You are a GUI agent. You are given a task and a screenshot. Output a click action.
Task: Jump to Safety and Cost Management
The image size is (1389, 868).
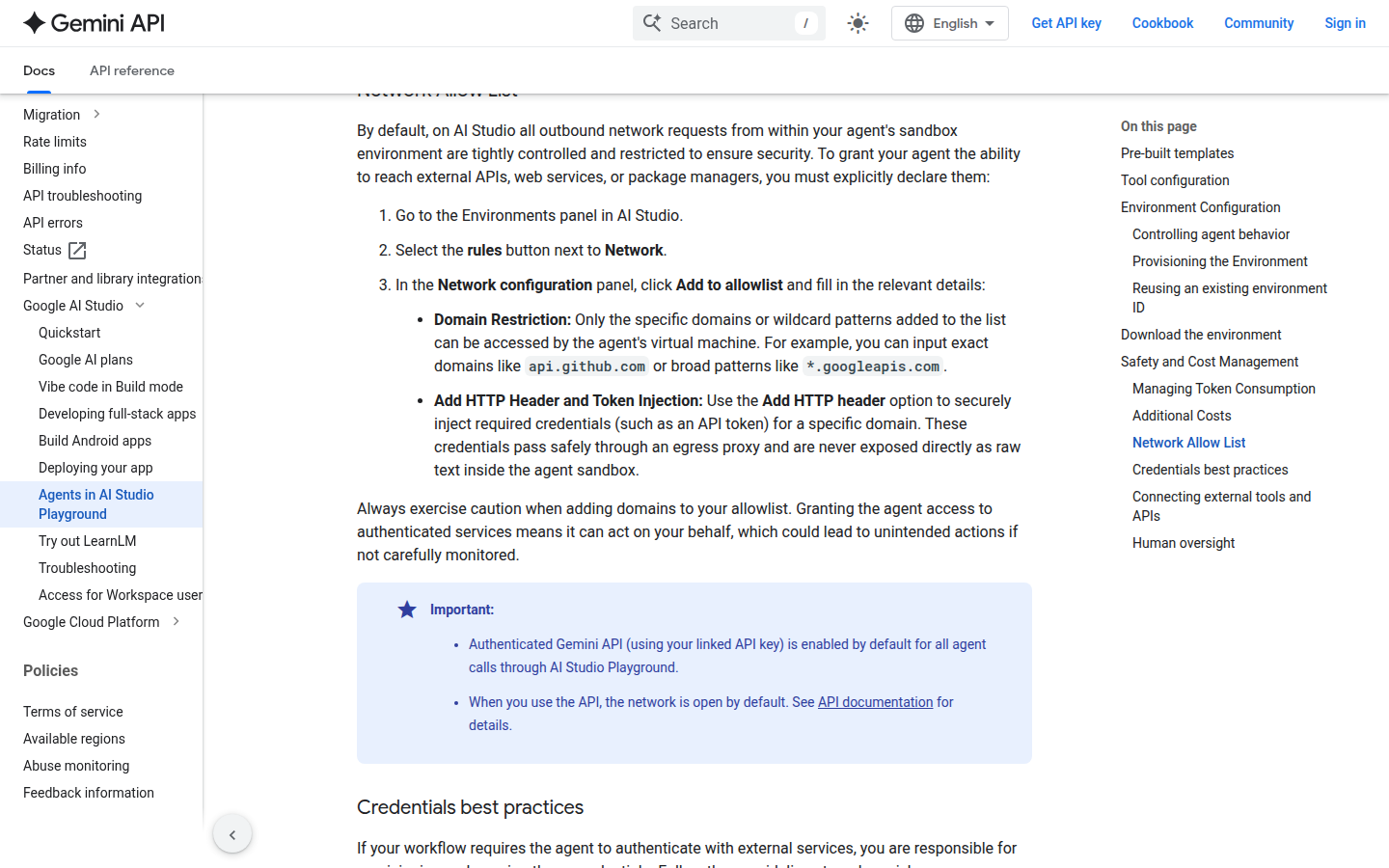[1210, 362]
